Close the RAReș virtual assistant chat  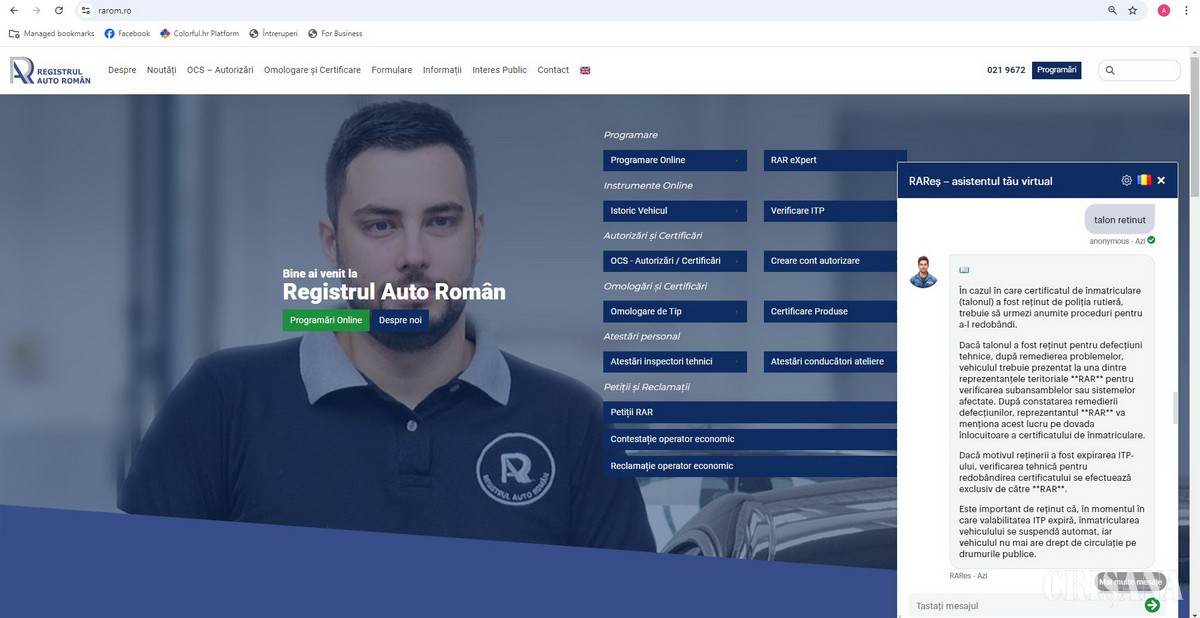[1161, 181]
